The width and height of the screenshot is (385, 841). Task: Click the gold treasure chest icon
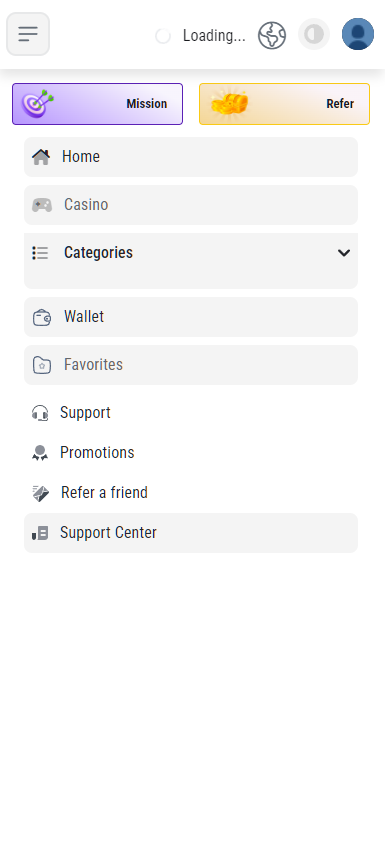[x=229, y=104]
